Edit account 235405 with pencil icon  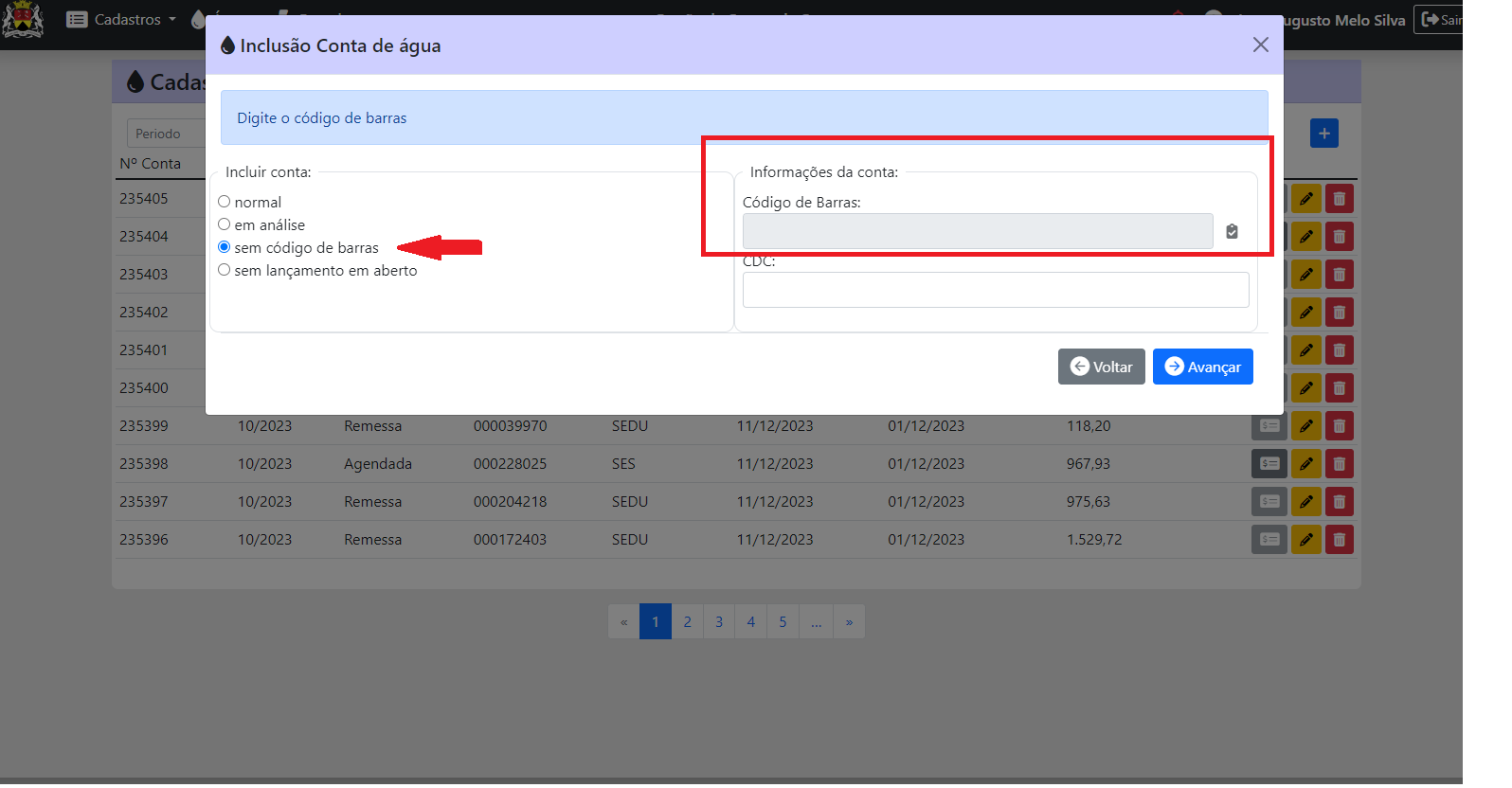1306,199
